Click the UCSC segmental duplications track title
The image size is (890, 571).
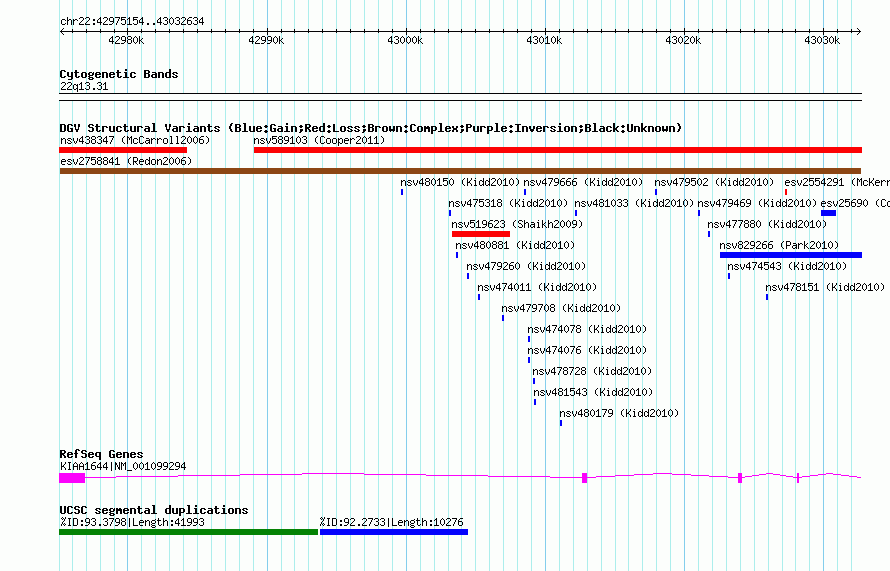coord(154,510)
